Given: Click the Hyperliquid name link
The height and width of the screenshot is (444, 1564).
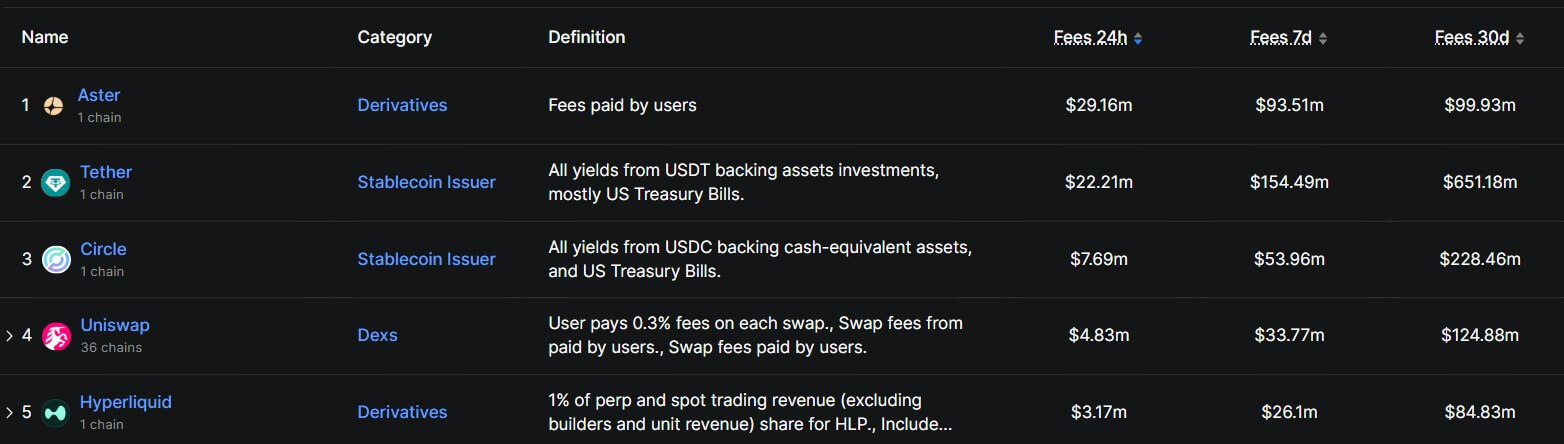Looking at the screenshot, I should 126,402.
